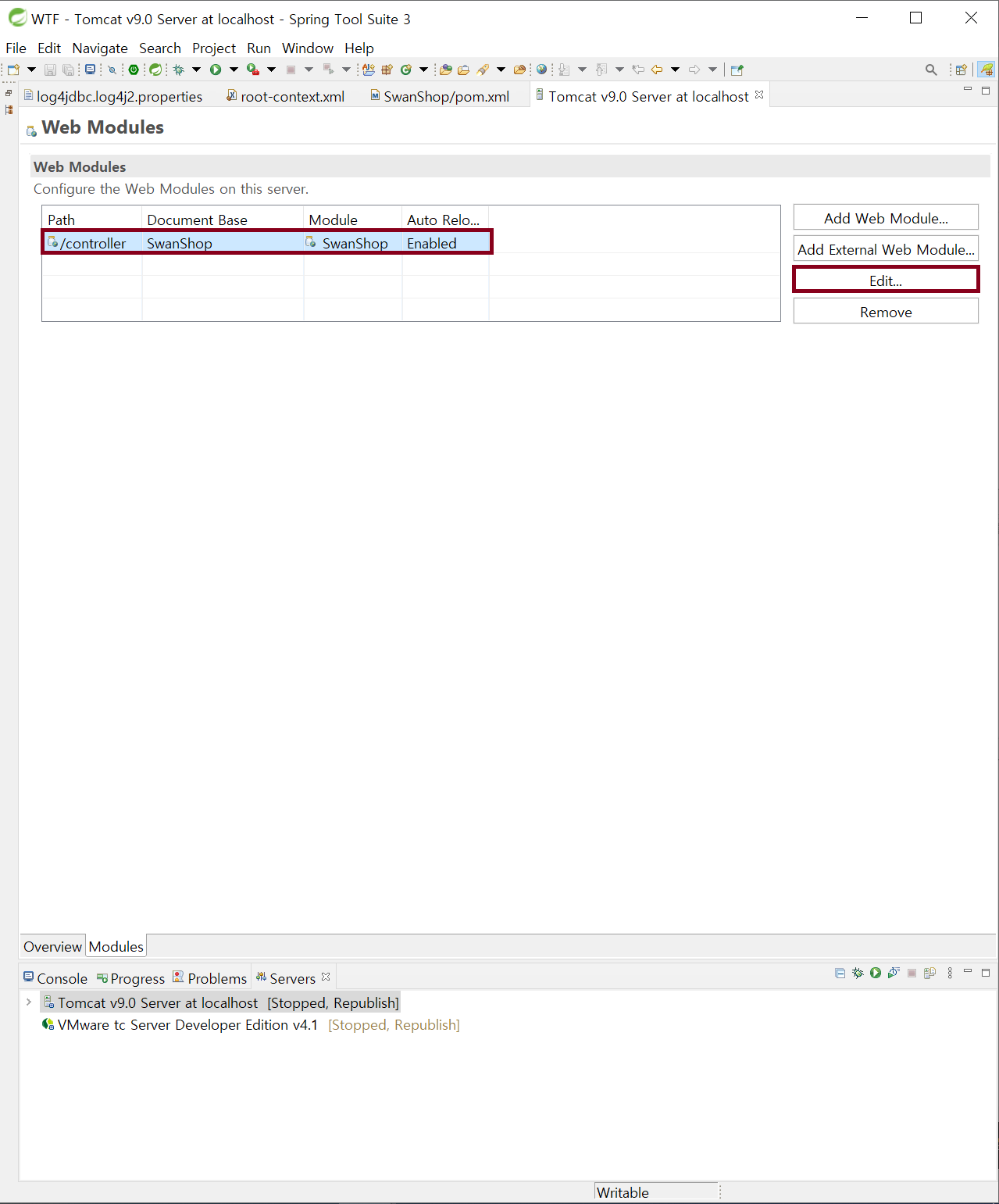Image resolution: width=999 pixels, height=1204 pixels.
Task: Switch to root-context.xml editor tab
Action: coord(286,96)
